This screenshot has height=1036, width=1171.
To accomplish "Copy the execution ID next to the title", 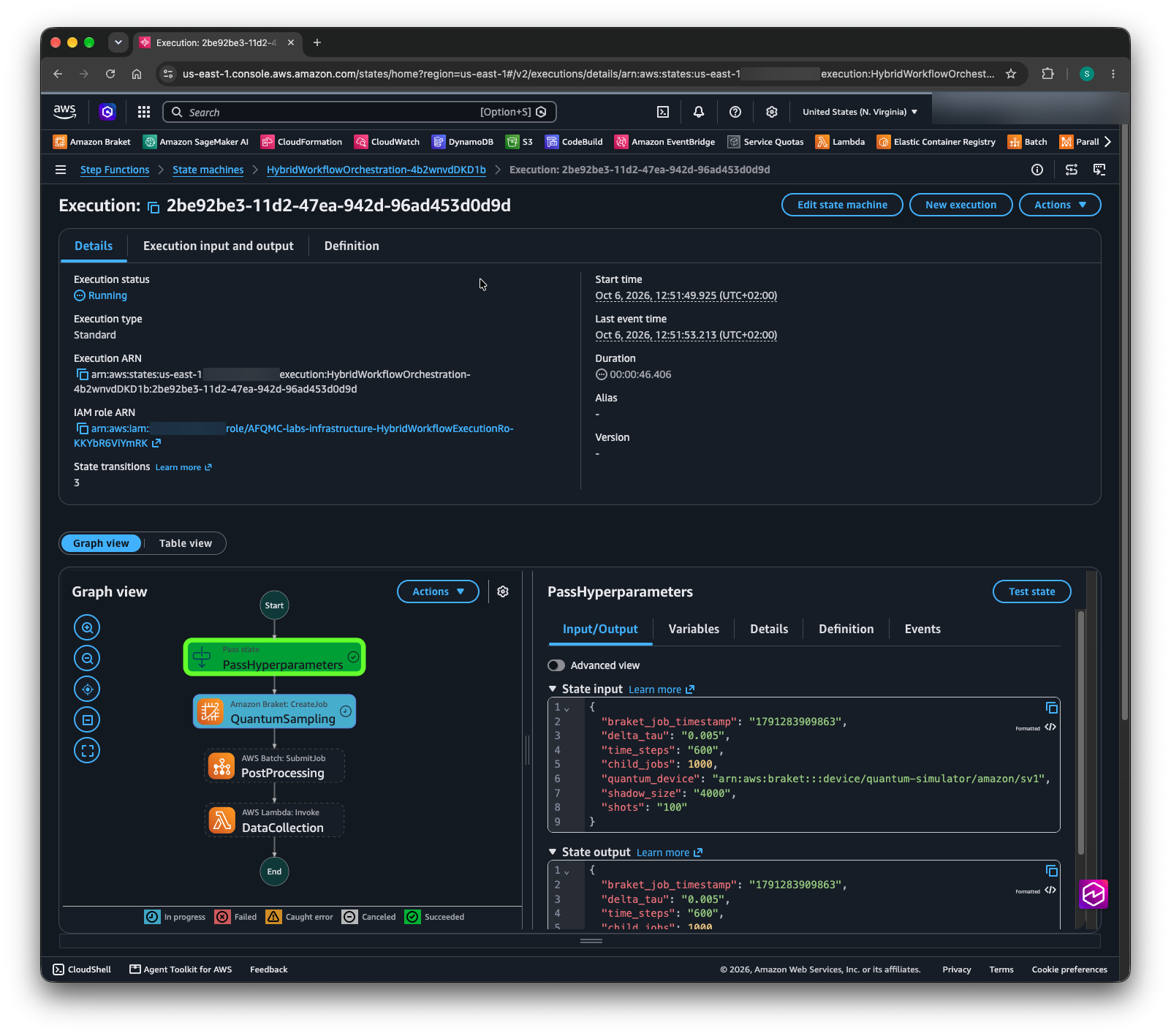I will point(154,207).
